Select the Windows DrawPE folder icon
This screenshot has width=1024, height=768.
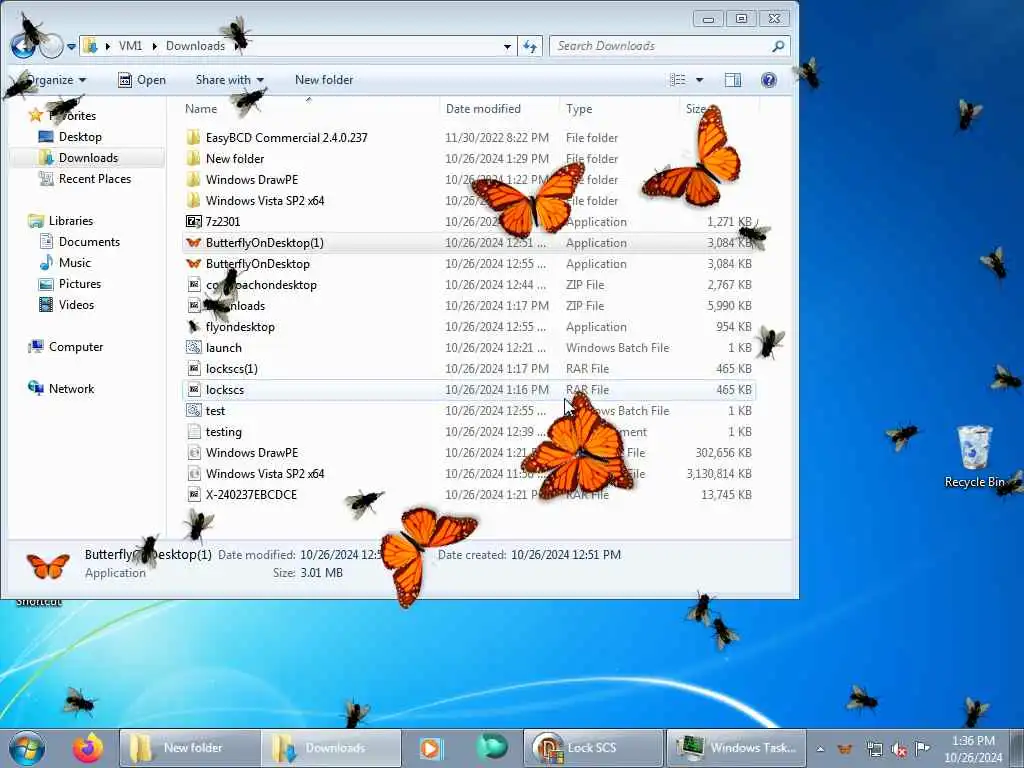point(193,179)
